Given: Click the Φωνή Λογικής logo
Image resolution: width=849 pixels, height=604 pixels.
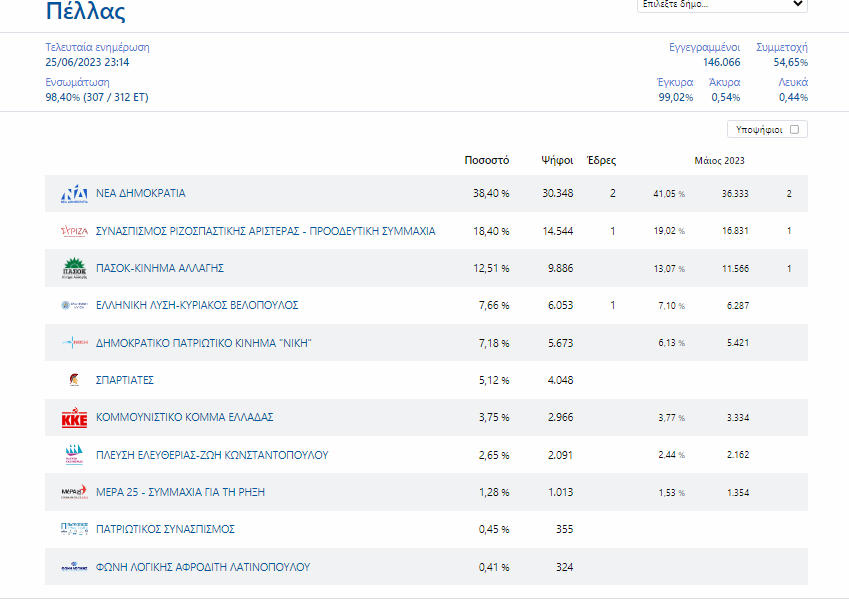Looking at the screenshot, I should click(74, 567).
